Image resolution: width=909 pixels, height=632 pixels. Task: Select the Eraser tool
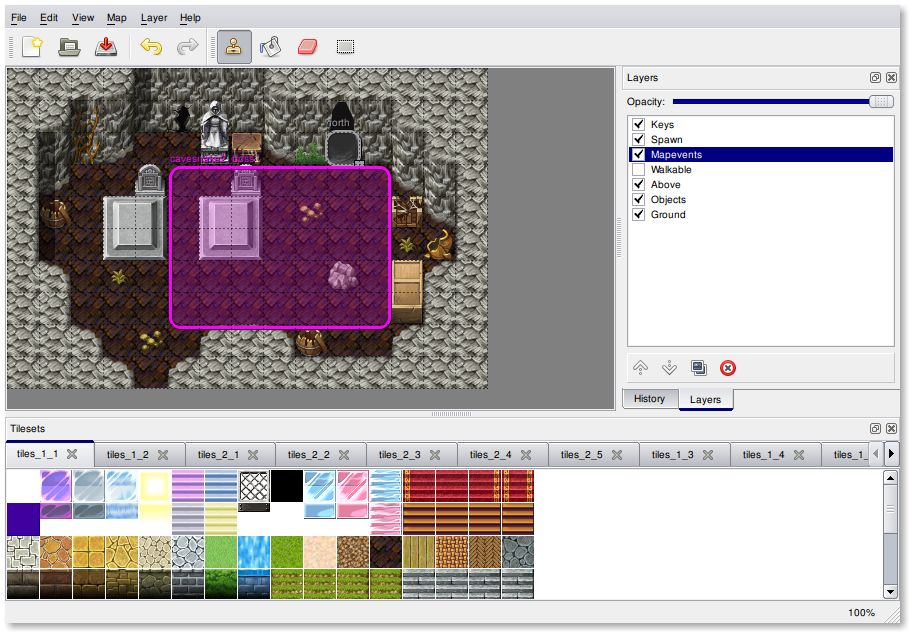307,46
